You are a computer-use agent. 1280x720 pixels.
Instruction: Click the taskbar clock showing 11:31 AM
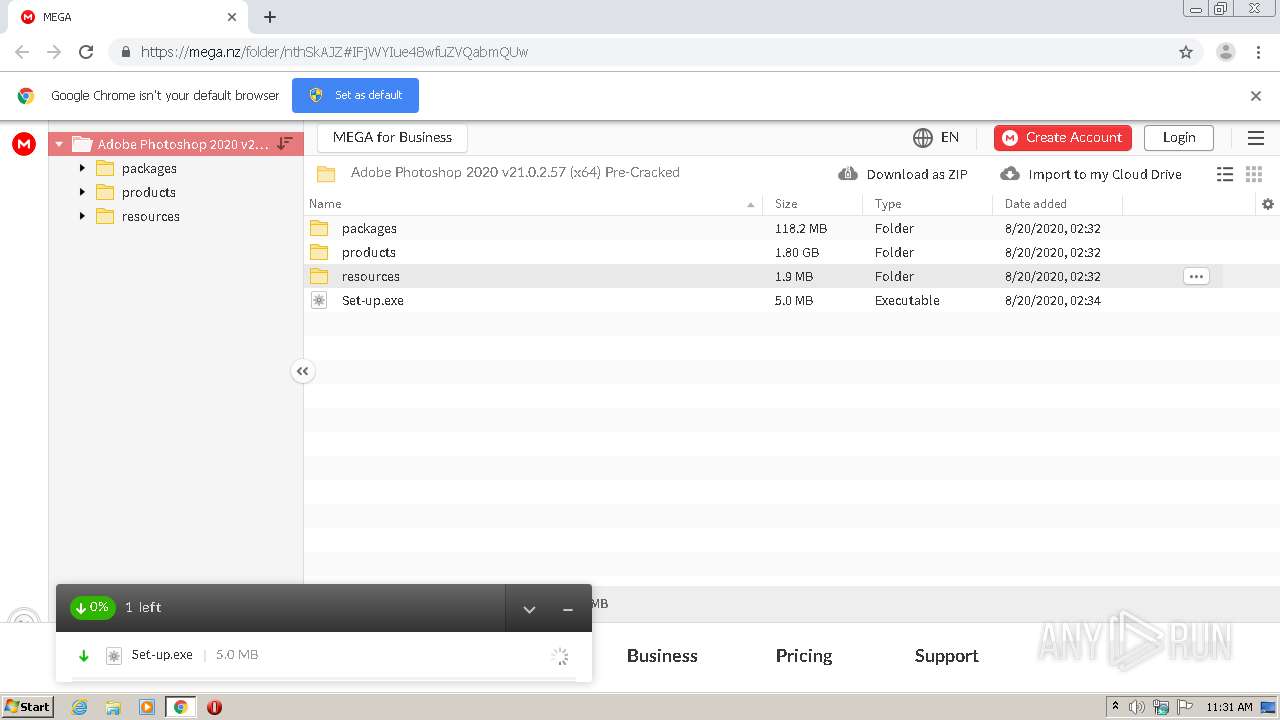[1229, 707]
